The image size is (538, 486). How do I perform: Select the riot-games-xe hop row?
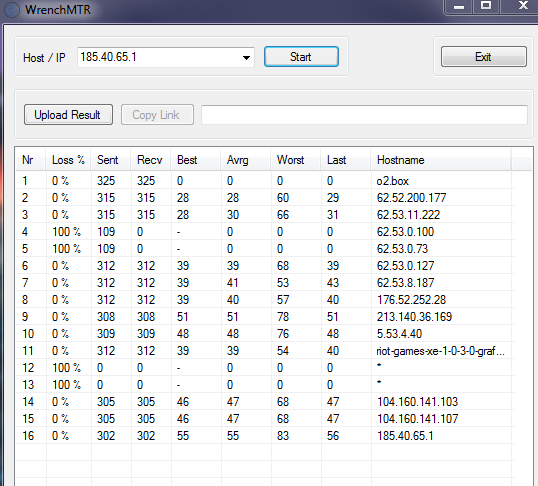click(265, 351)
